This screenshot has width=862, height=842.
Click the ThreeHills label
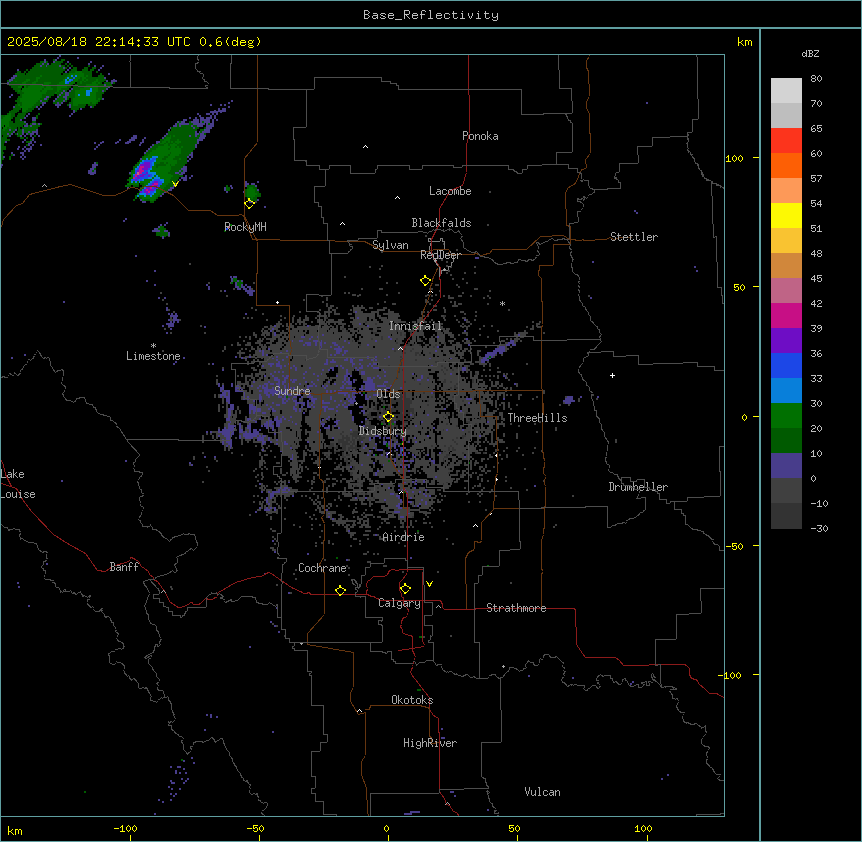537,418
